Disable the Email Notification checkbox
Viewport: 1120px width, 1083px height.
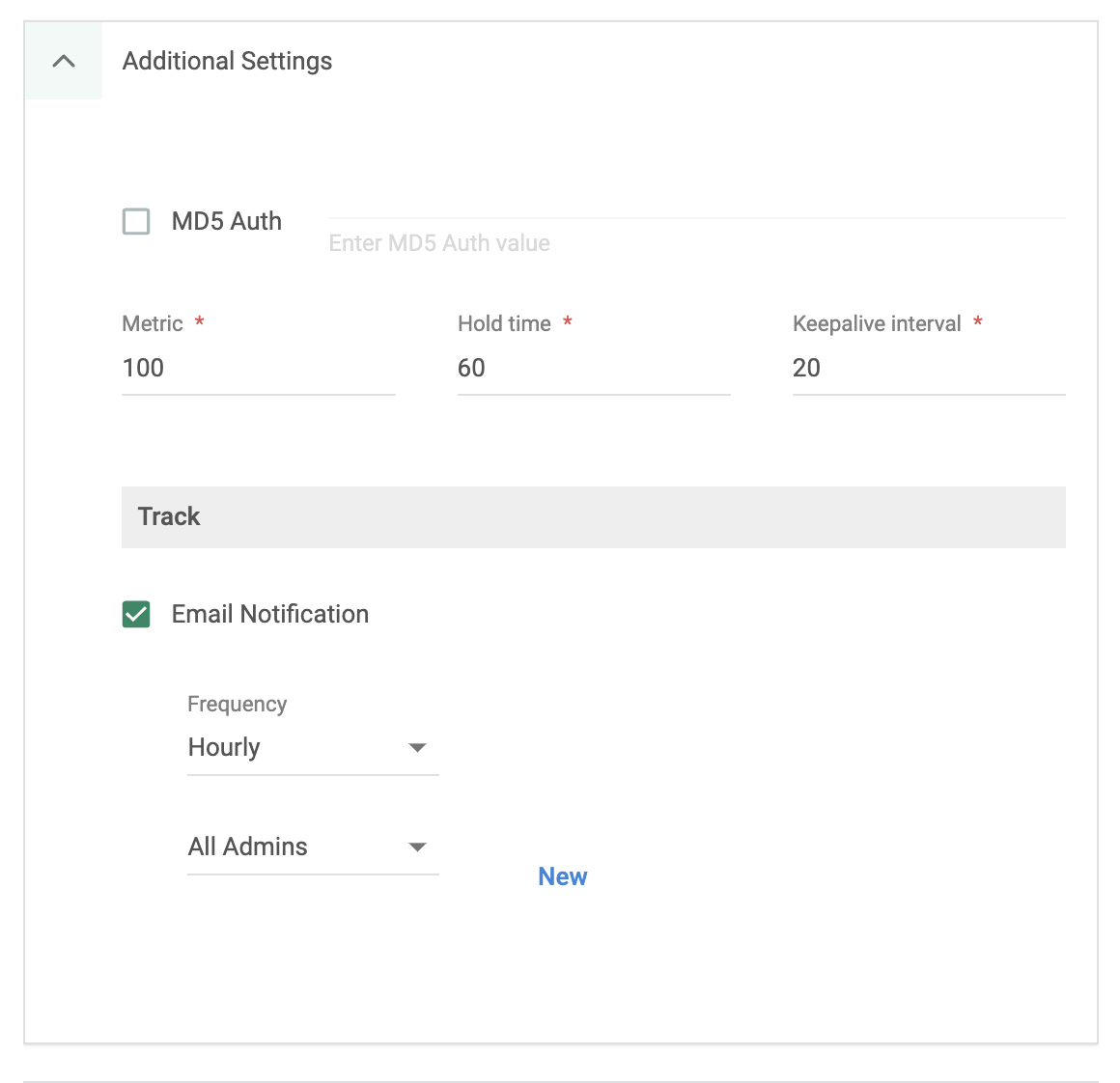click(x=136, y=614)
